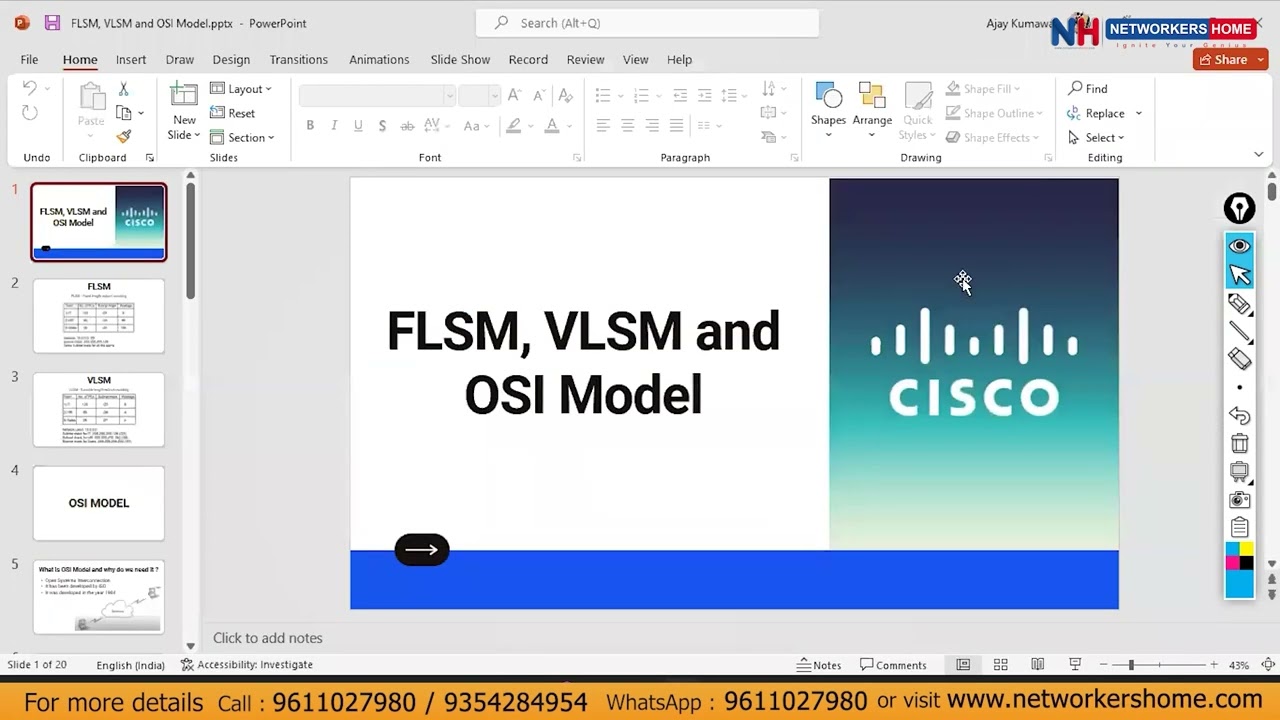Image resolution: width=1280 pixels, height=720 pixels.
Task: Toggle Normal view button in status bar
Action: [x=963, y=665]
